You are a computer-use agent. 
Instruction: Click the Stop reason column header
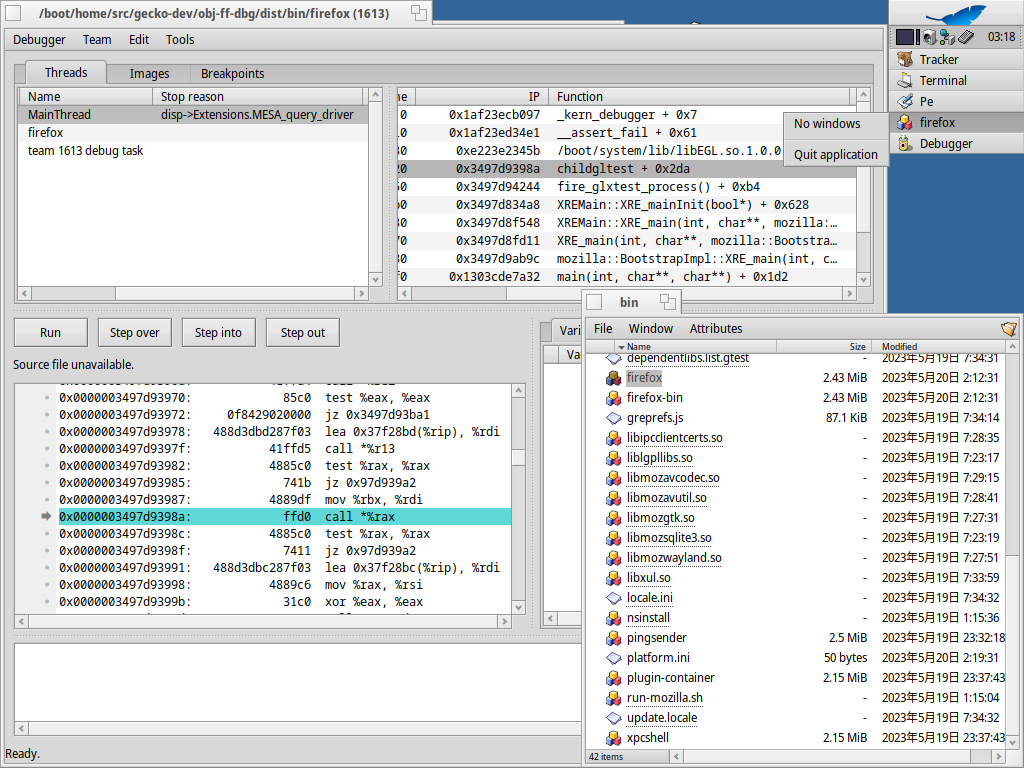[259, 97]
